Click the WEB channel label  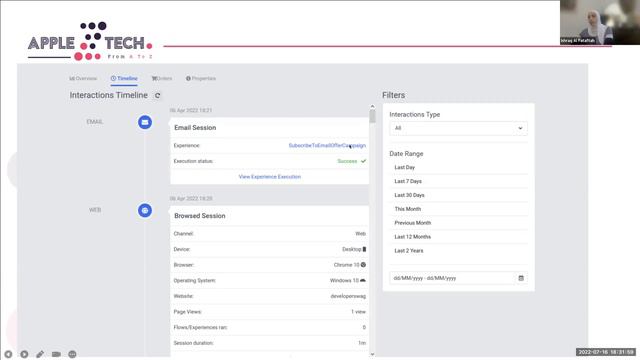[95, 210]
